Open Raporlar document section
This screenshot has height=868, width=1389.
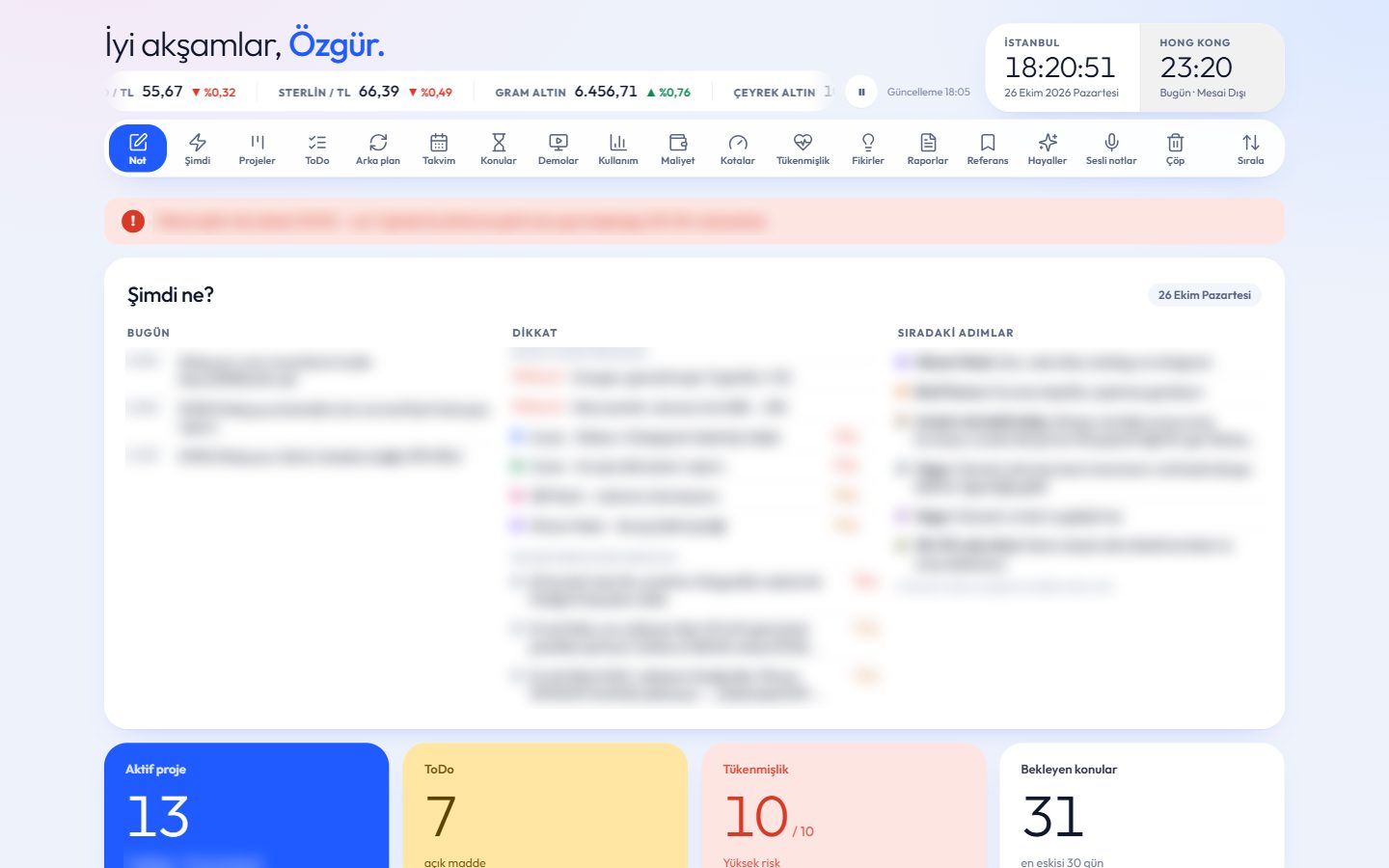click(x=928, y=149)
